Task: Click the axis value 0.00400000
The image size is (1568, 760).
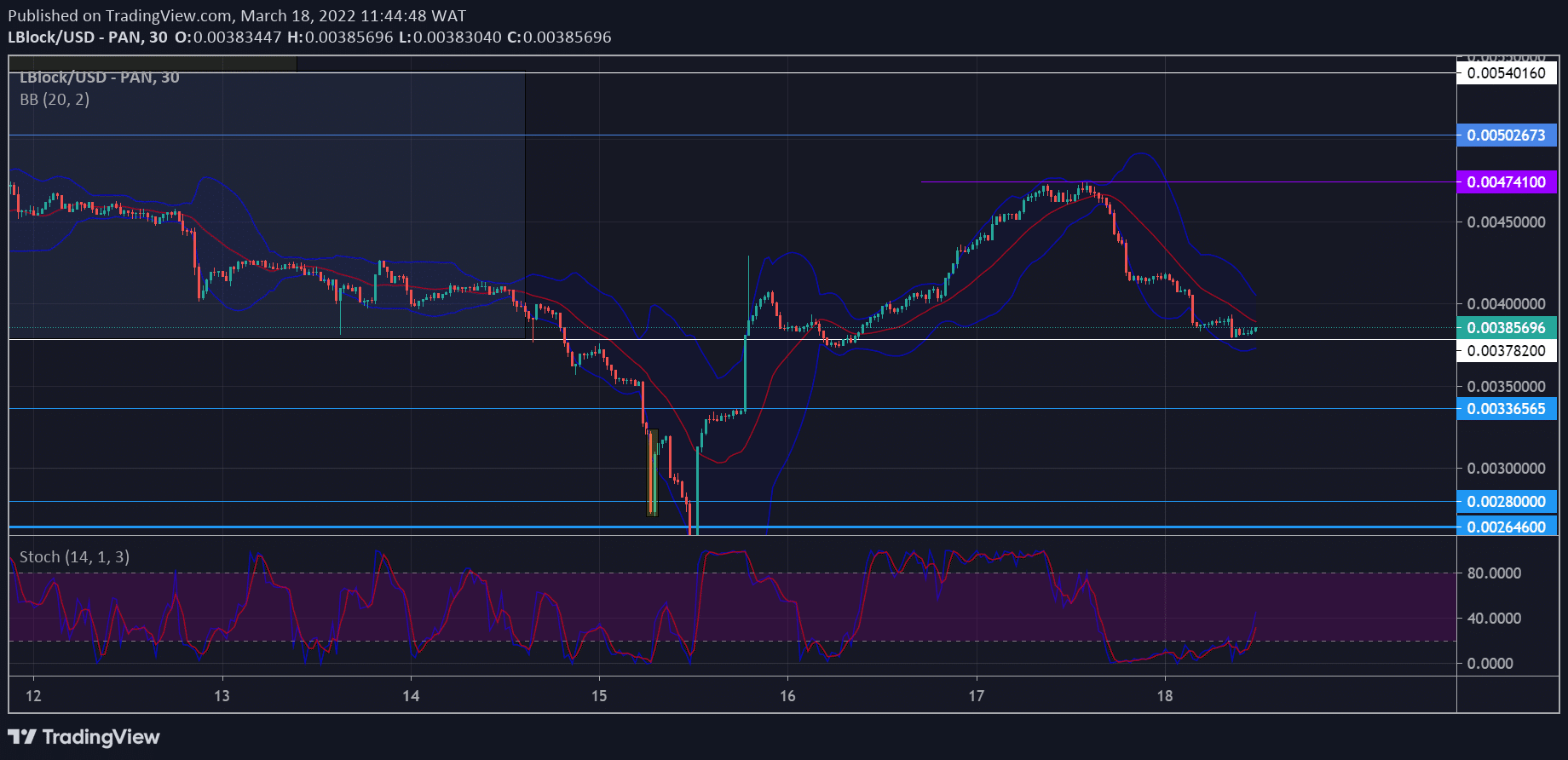Action: point(1507,304)
